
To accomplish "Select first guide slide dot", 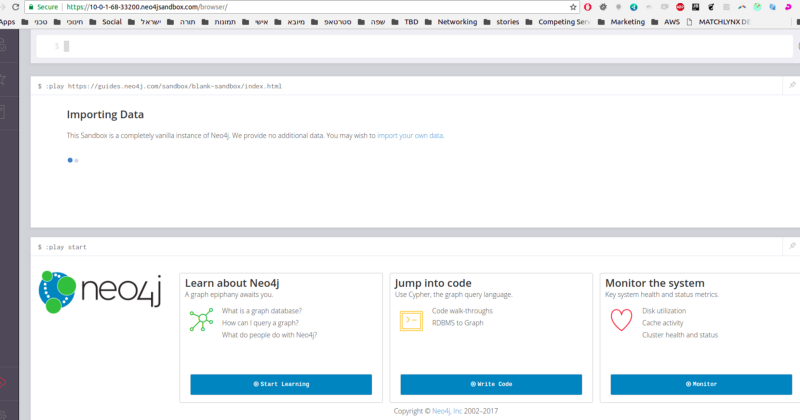I will click(x=70, y=160).
